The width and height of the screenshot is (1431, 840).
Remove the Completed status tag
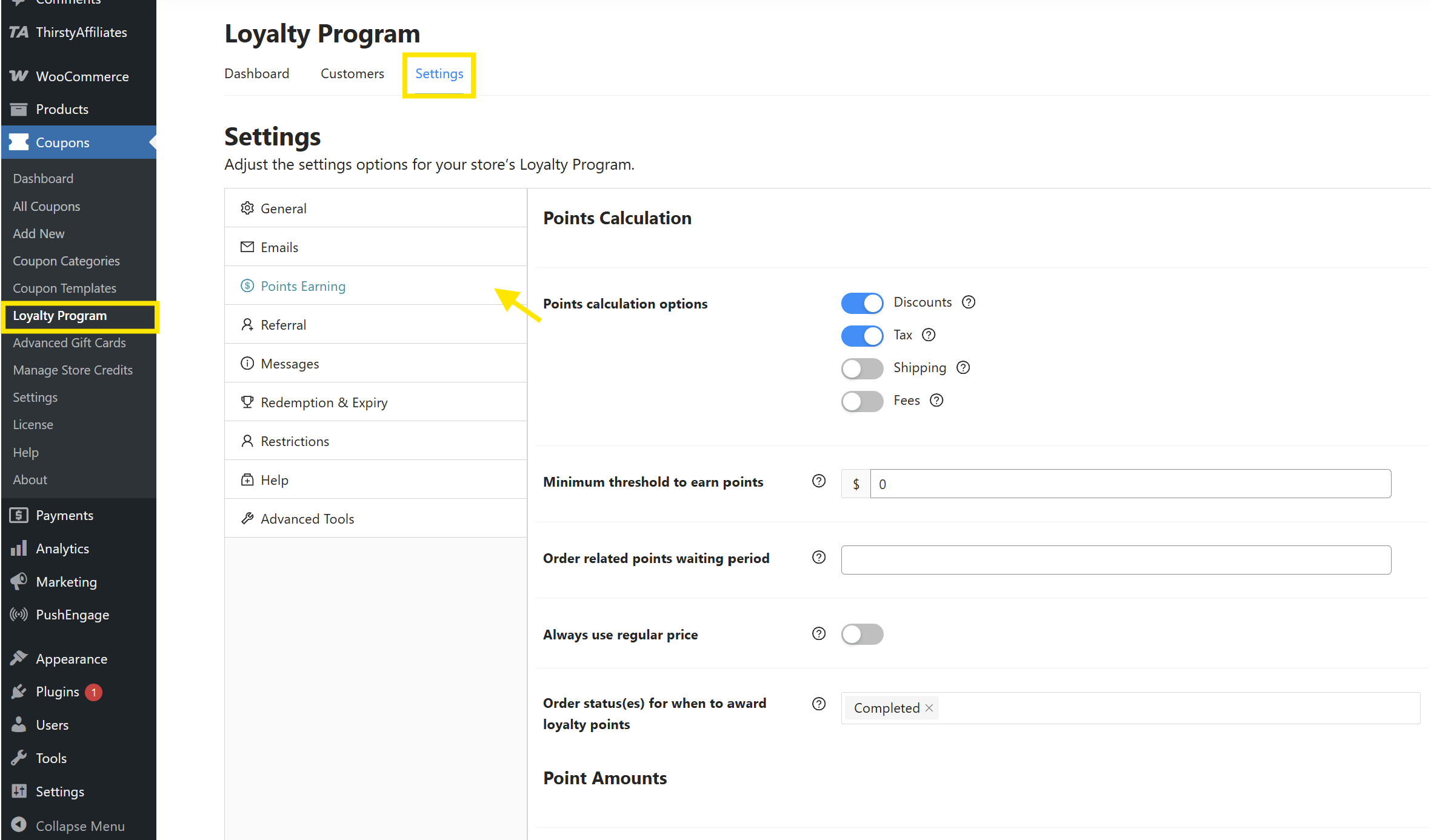(x=929, y=708)
